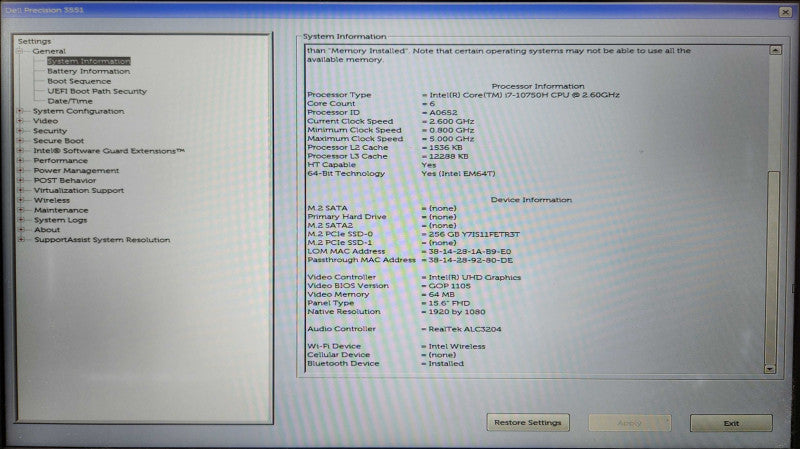Image resolution: width=800 pixels, height=449 pixels.
Task: Select the Maintenance category label
Action: click(61, 210)
